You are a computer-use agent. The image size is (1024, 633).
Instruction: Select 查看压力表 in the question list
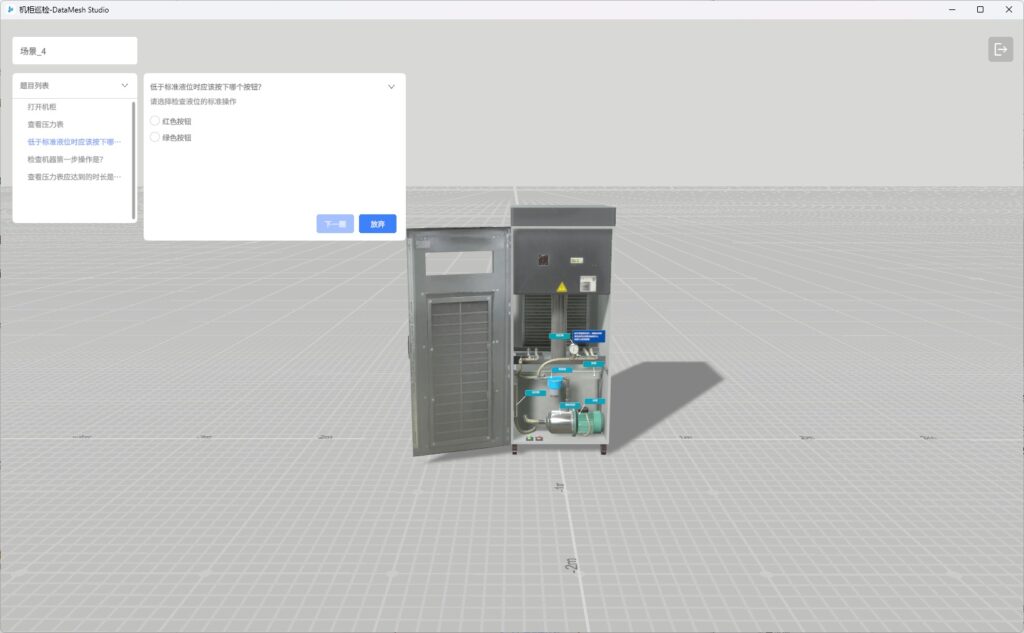(46, 124)
